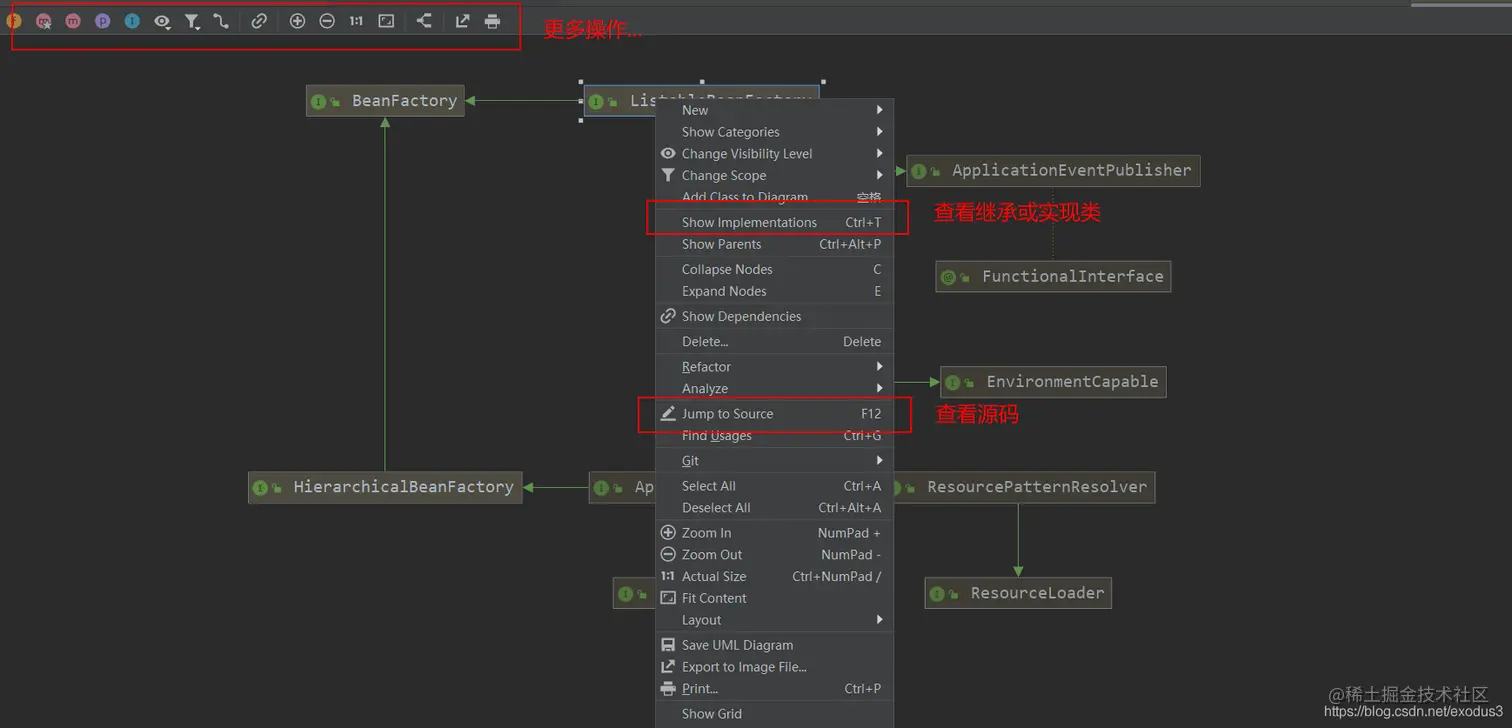This screenshot has height=728, width=1512.
Task: Choose Delete... in context menu
Action: coord(774,341)
